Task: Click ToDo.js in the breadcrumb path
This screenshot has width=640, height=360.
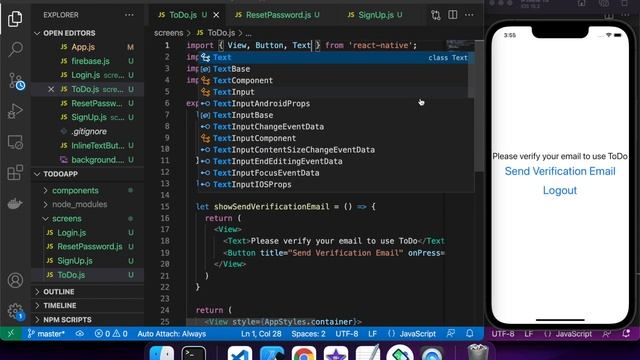Action: (x=221, y=33)
